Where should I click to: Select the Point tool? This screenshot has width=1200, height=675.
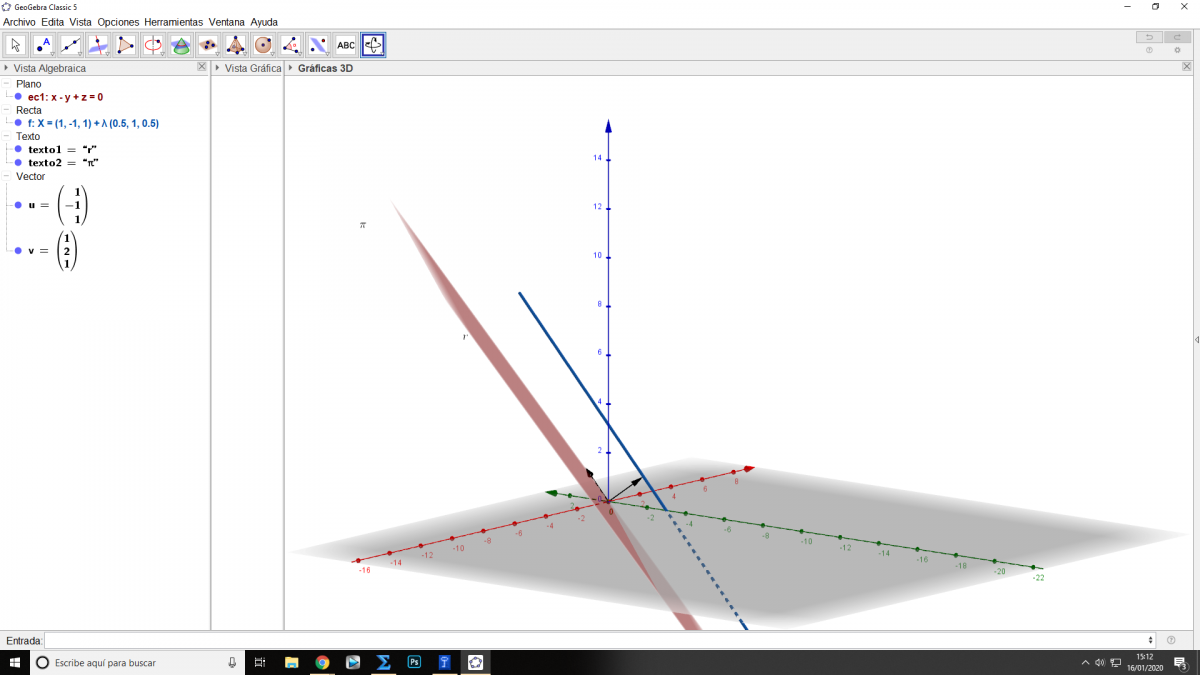pyautogui.click(x=43, y=45)
